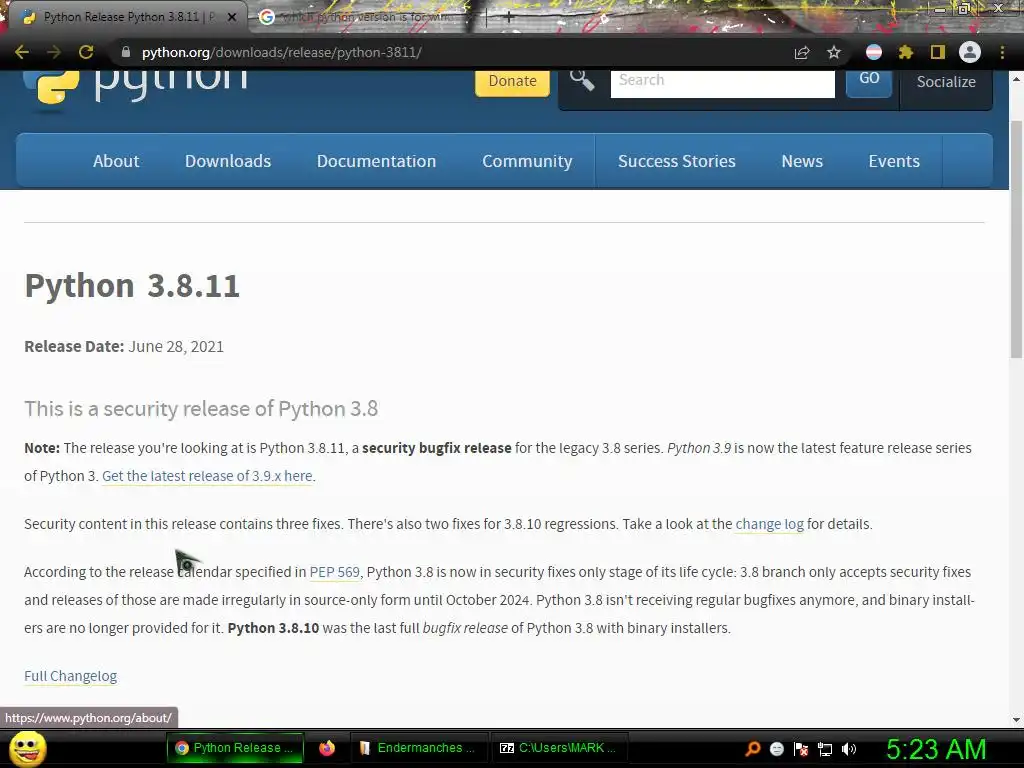Screen dimensions: 1024x768
Task: Click the padlock site info icon
Action: point(126,52)
